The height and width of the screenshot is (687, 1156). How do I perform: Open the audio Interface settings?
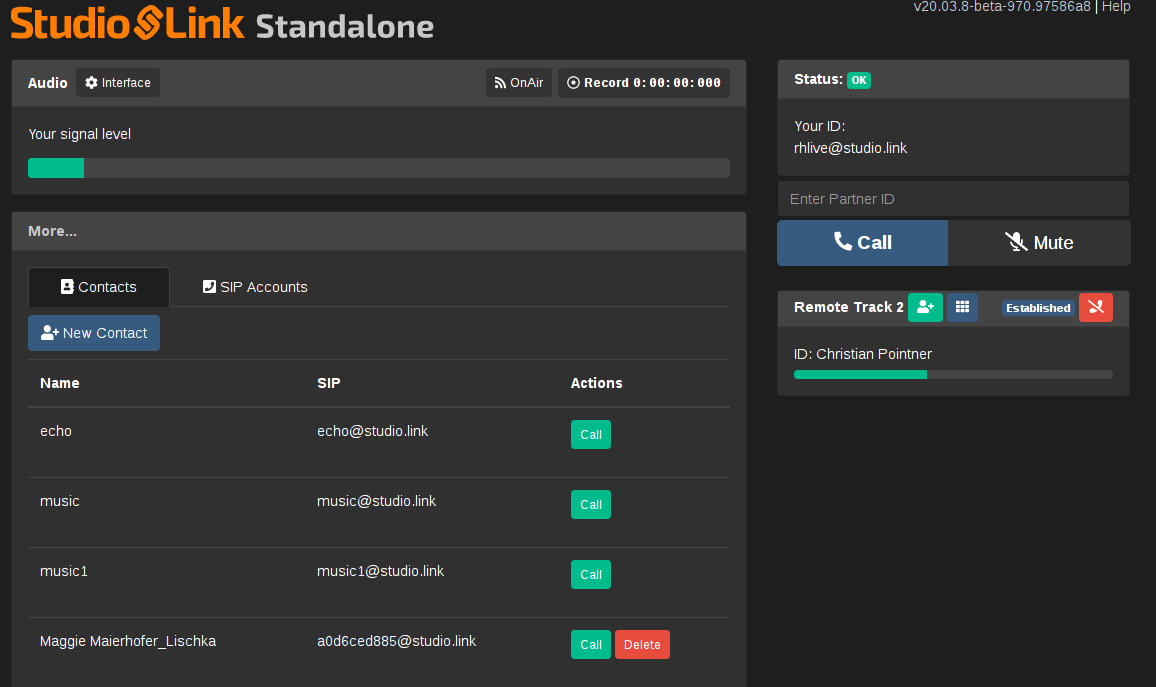tap(118, 83)
